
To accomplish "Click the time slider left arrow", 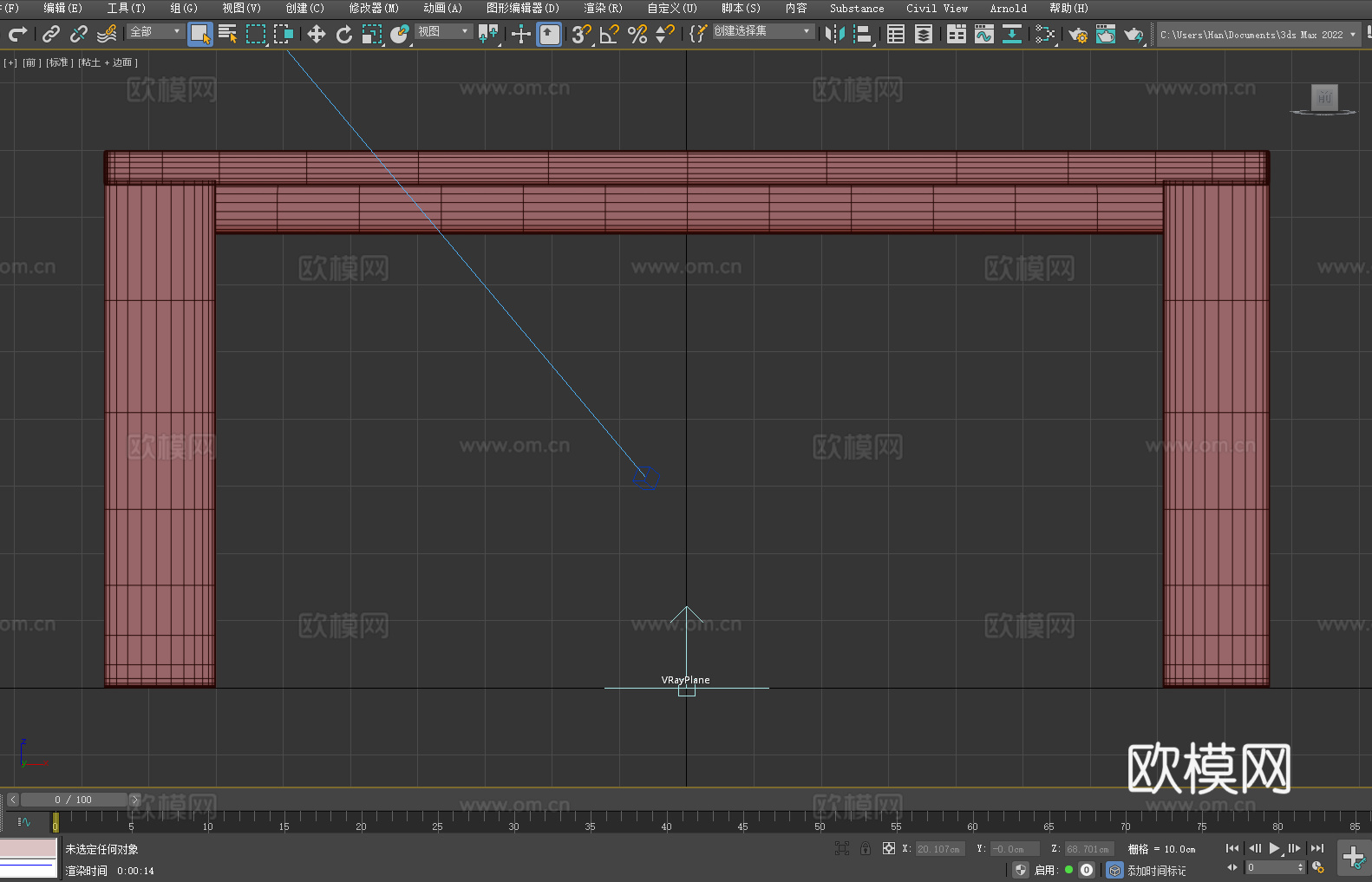I will click(13, 800).
